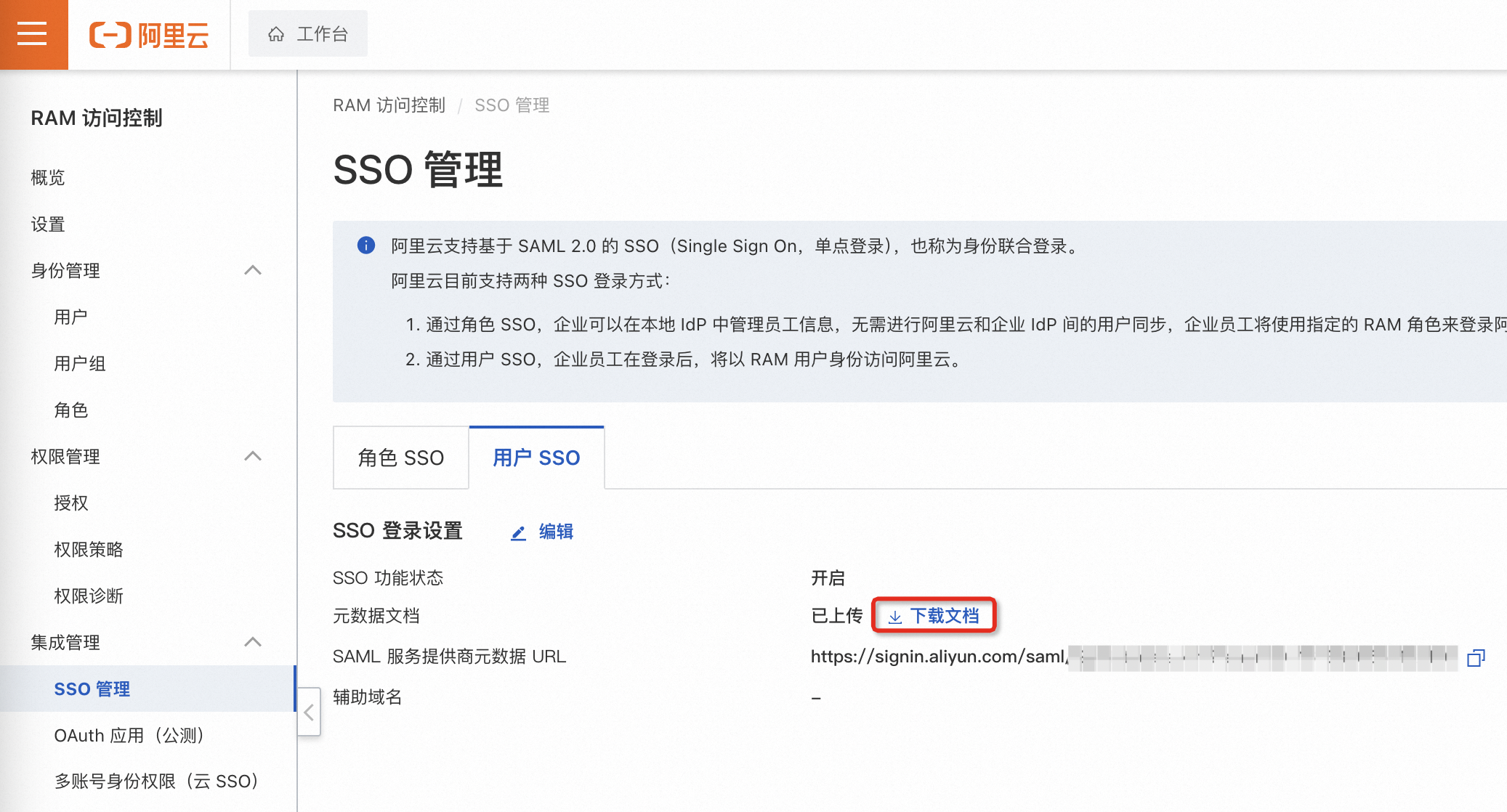The image size is (1507, 812).
Task: Select the 用户 SSO tab
Action: [536, 458]
